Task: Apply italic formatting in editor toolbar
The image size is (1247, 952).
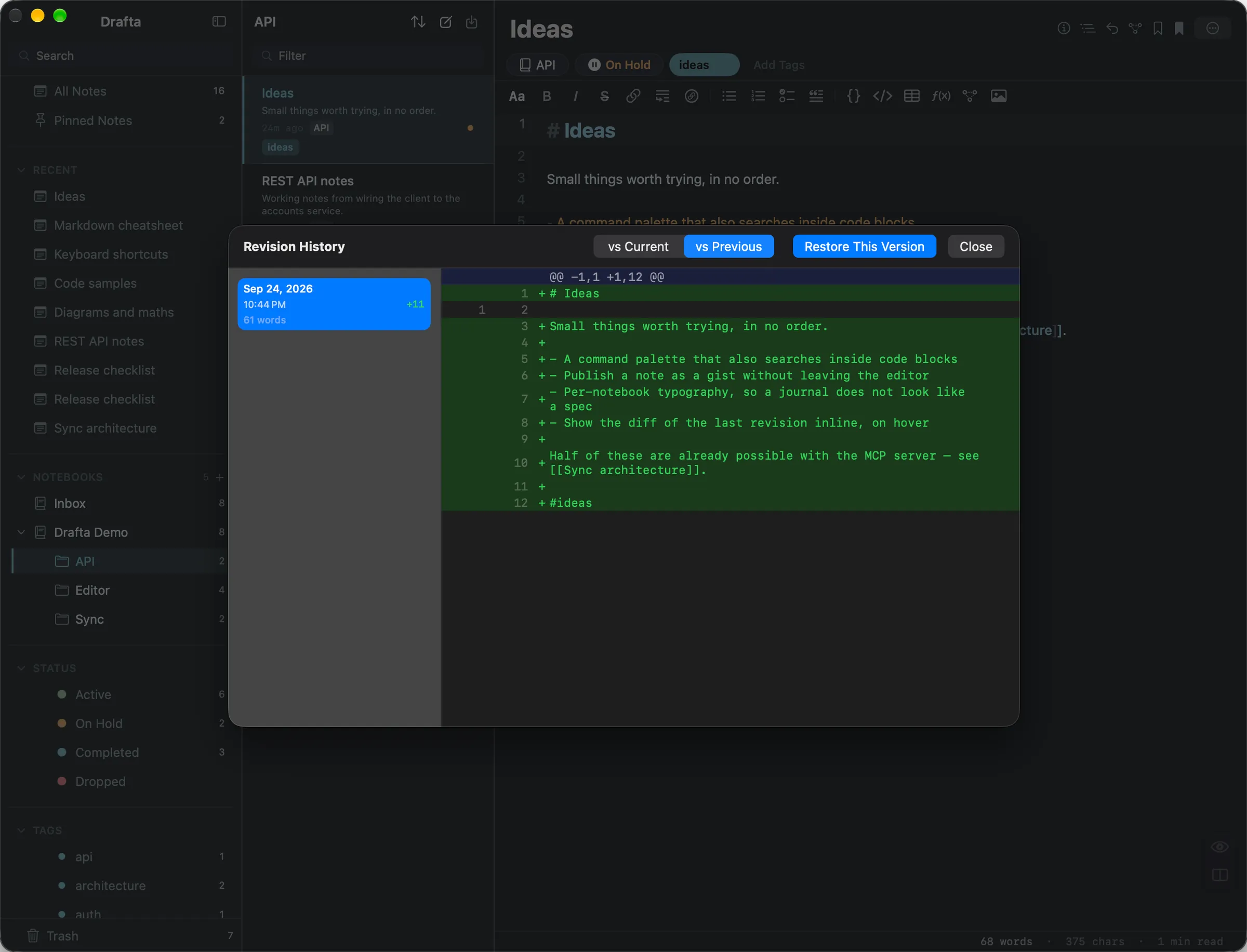Action: click(x=575, y=96)
